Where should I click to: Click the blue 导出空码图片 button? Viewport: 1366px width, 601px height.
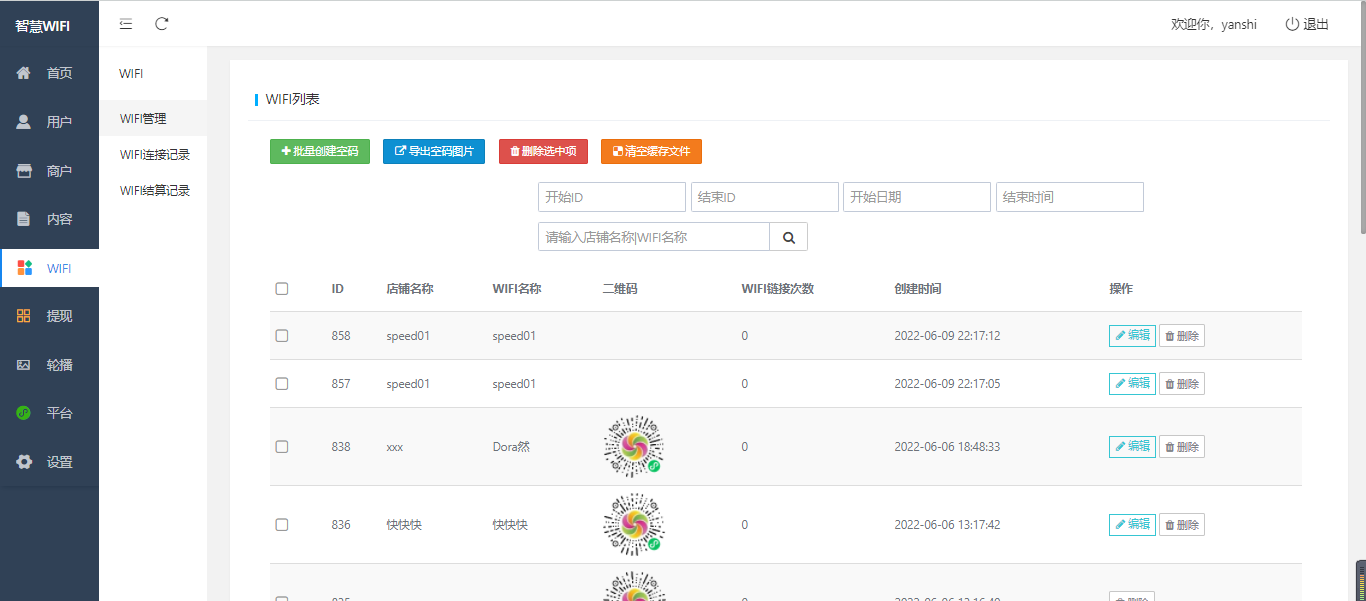coord(434,151)
